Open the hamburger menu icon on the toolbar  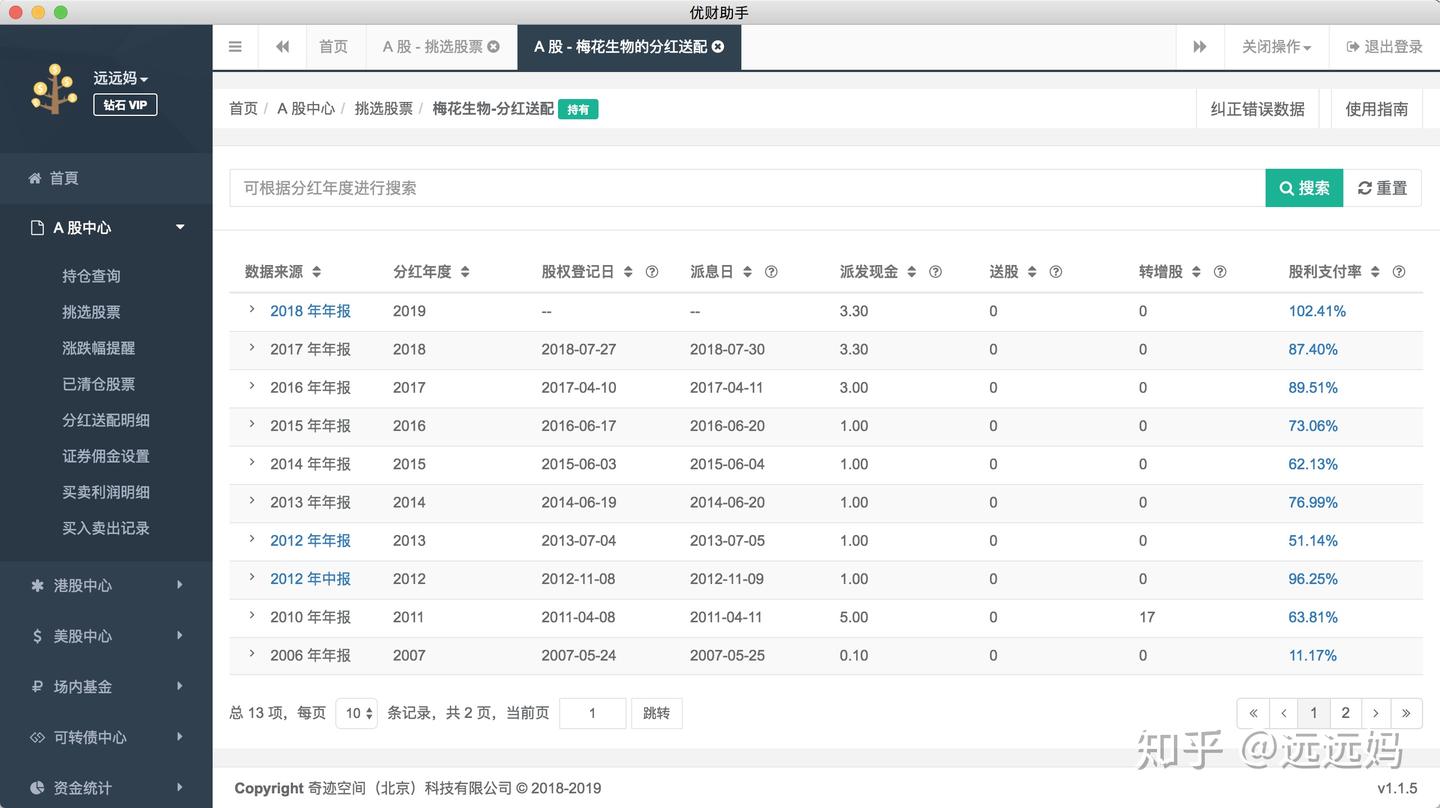tap(235, 46)
